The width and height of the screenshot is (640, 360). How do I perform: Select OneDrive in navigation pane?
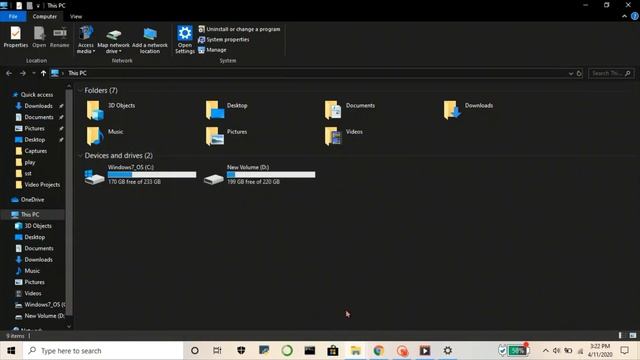pyautogui.click(x=32, y=200)
